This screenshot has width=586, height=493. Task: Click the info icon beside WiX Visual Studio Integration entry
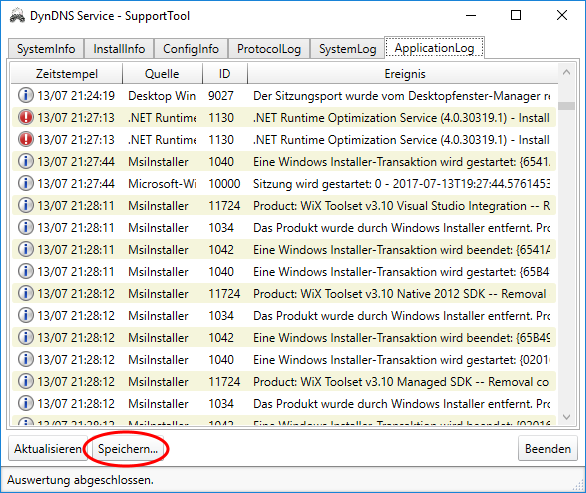pyautogui.click(x=26, y=205)
